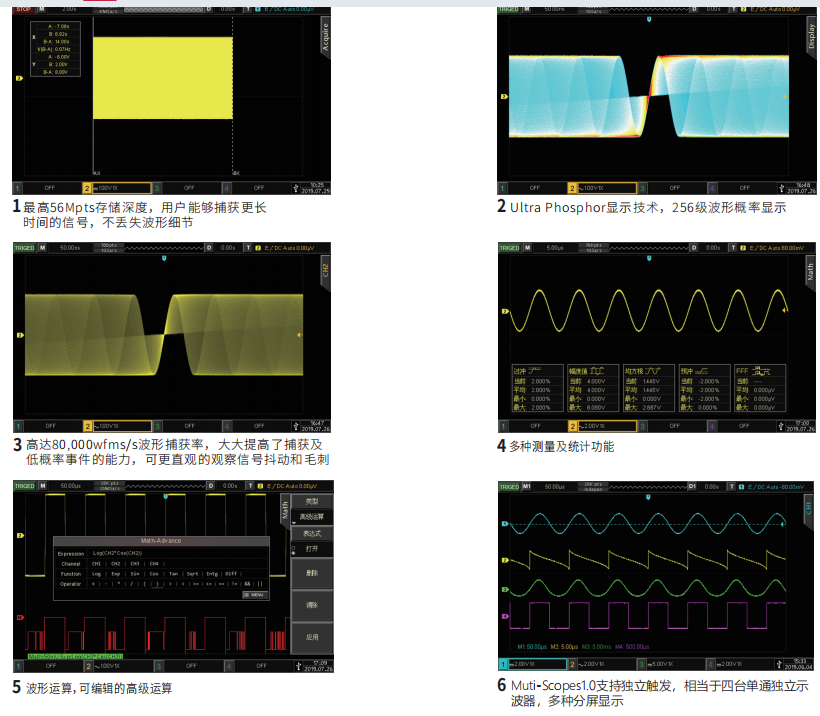Viewport: 820px width, 716px height.
Task: Open Math side tab on measurement statistics screen
Action: 810,272
